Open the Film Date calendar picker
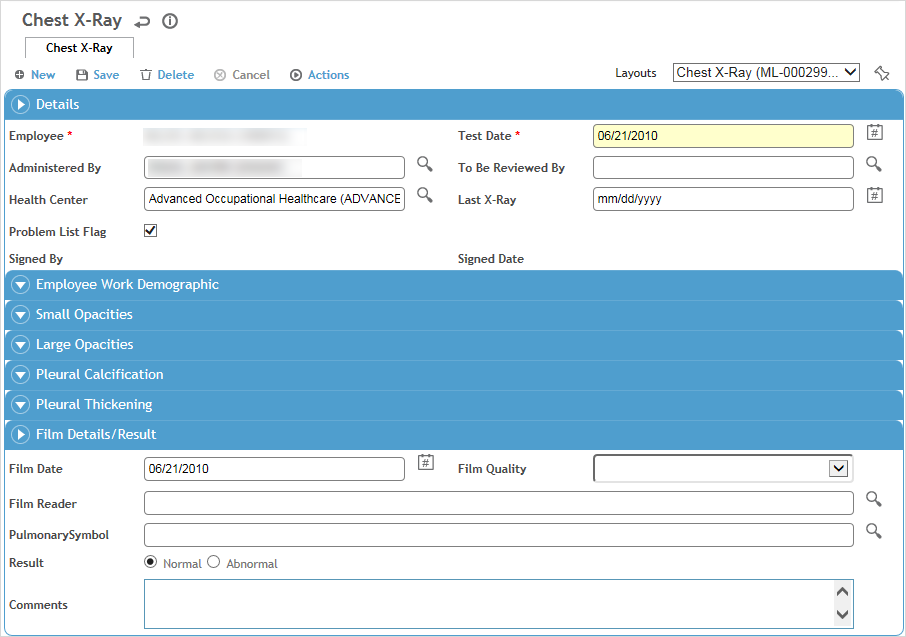906x637 pixels. 426,462
